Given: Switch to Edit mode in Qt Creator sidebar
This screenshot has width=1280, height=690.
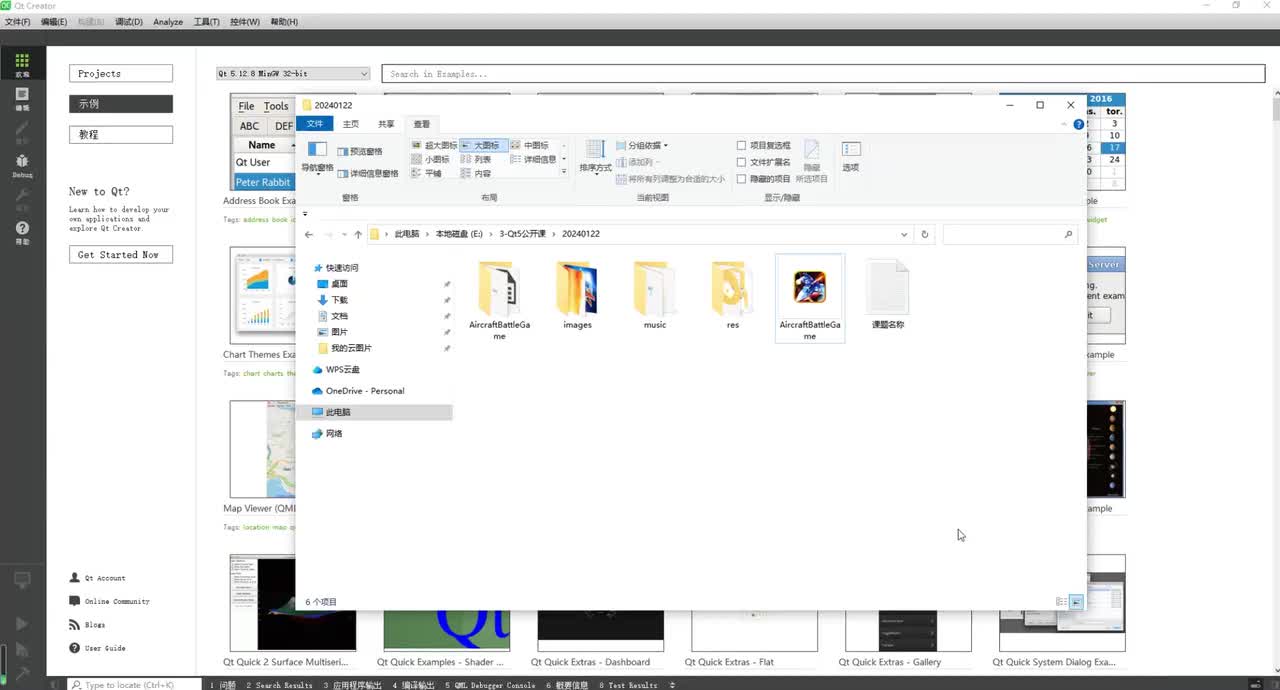Looking at the screenshot, I should (22, 98).
